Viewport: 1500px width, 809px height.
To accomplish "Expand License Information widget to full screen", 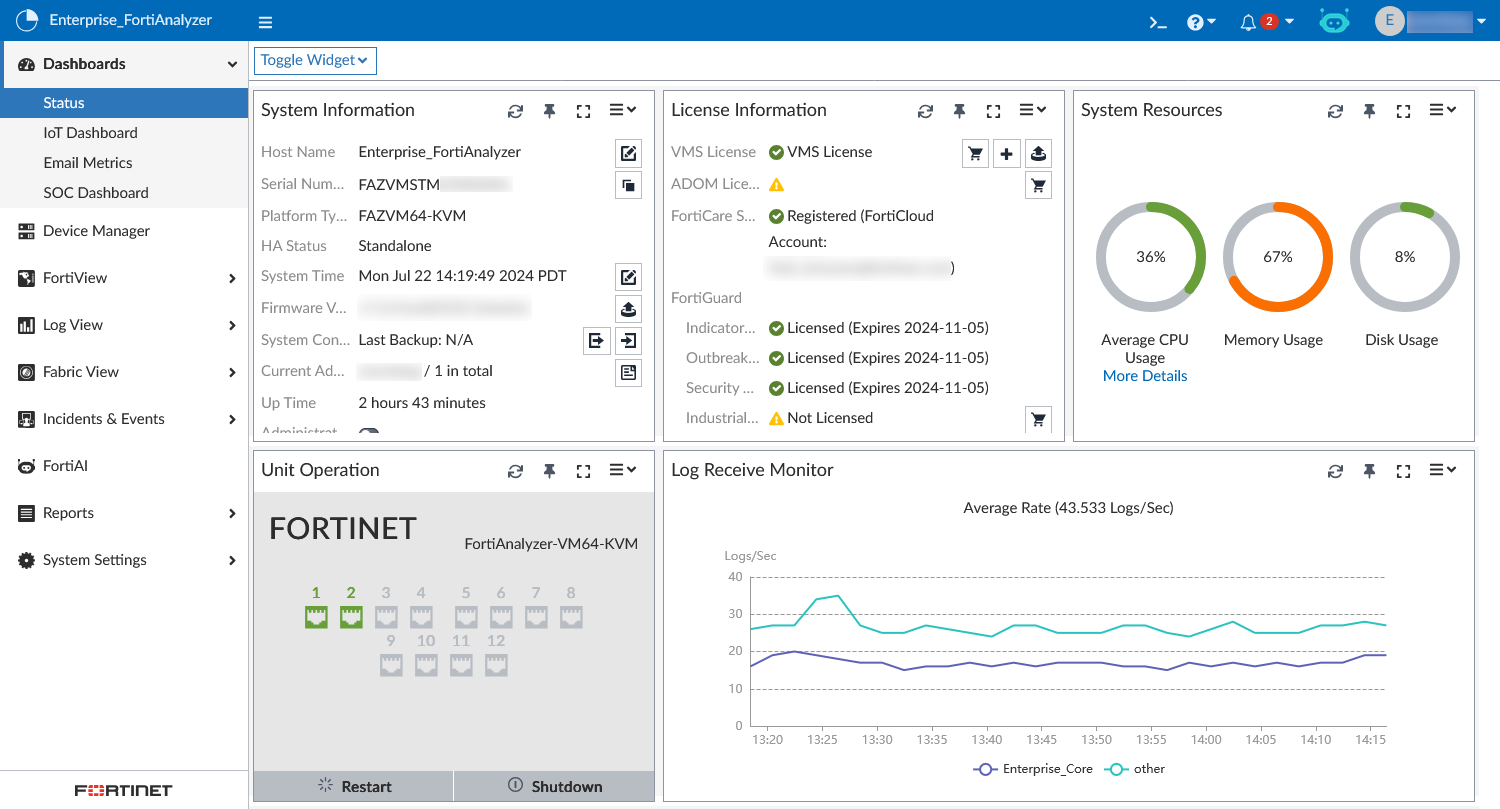I will [993, 110].
